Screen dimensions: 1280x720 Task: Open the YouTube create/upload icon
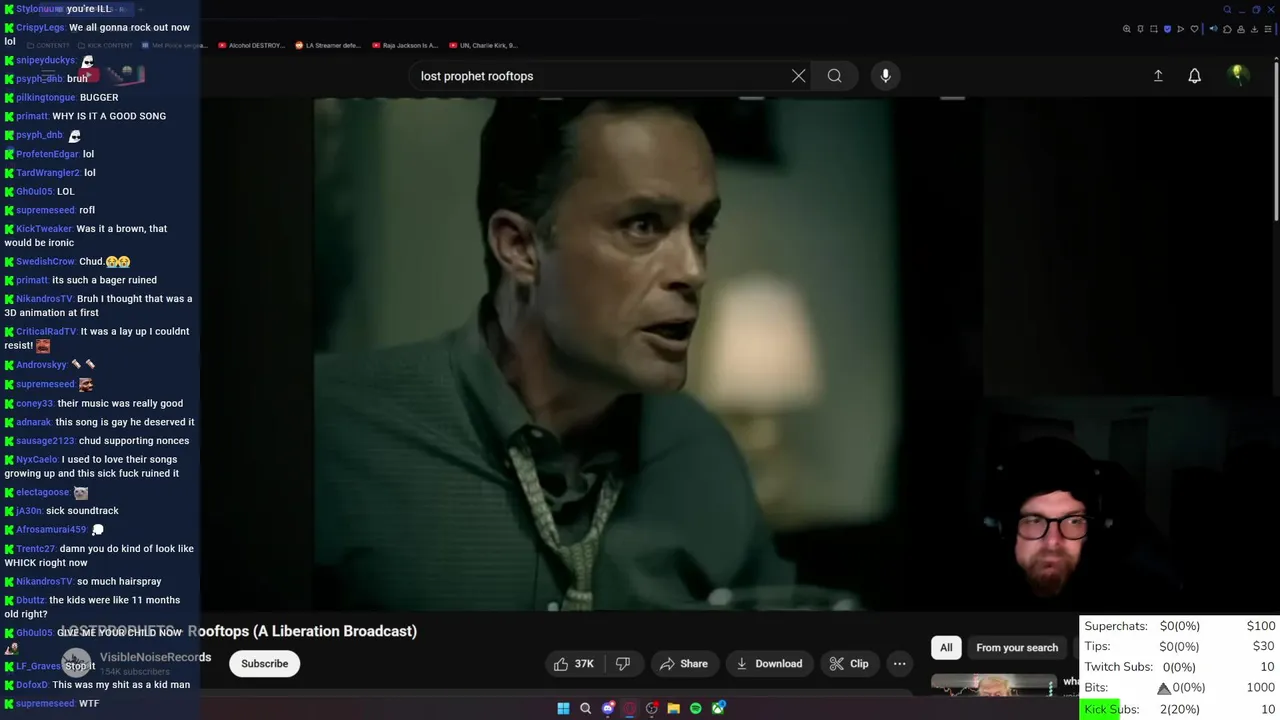(x=1158, y=76)
